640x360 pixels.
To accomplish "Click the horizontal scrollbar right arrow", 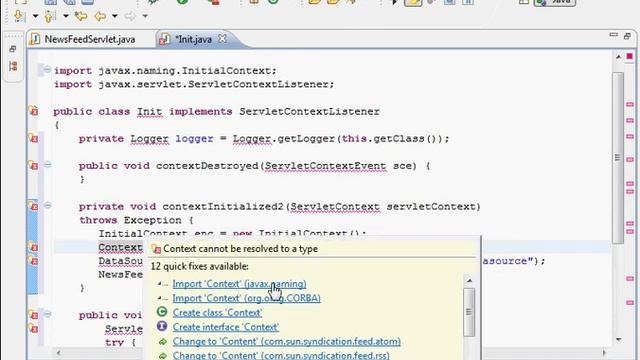I will pos(604,353).
